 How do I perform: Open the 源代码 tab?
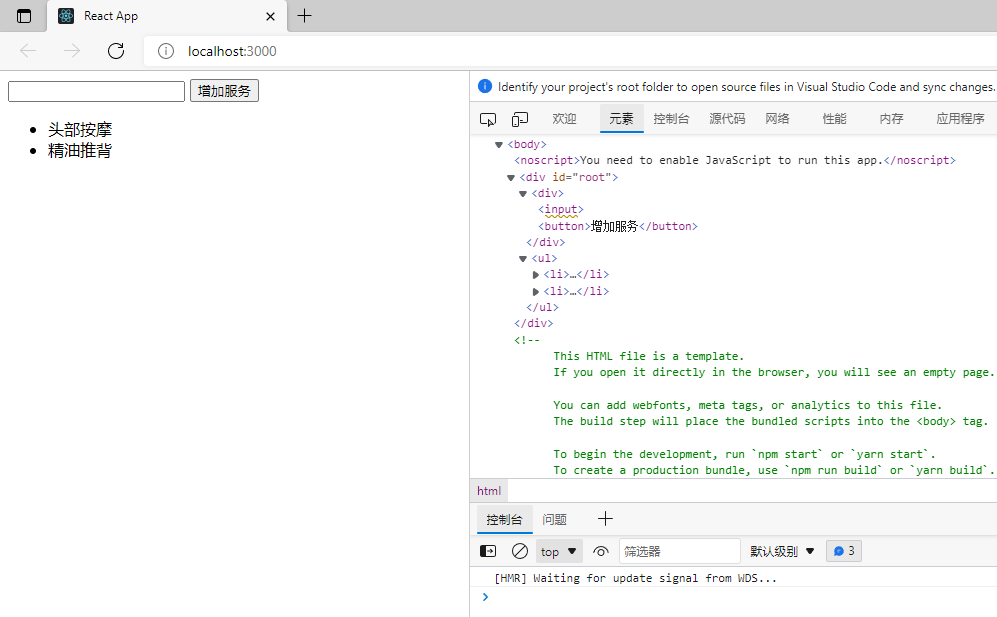point(727,119)
